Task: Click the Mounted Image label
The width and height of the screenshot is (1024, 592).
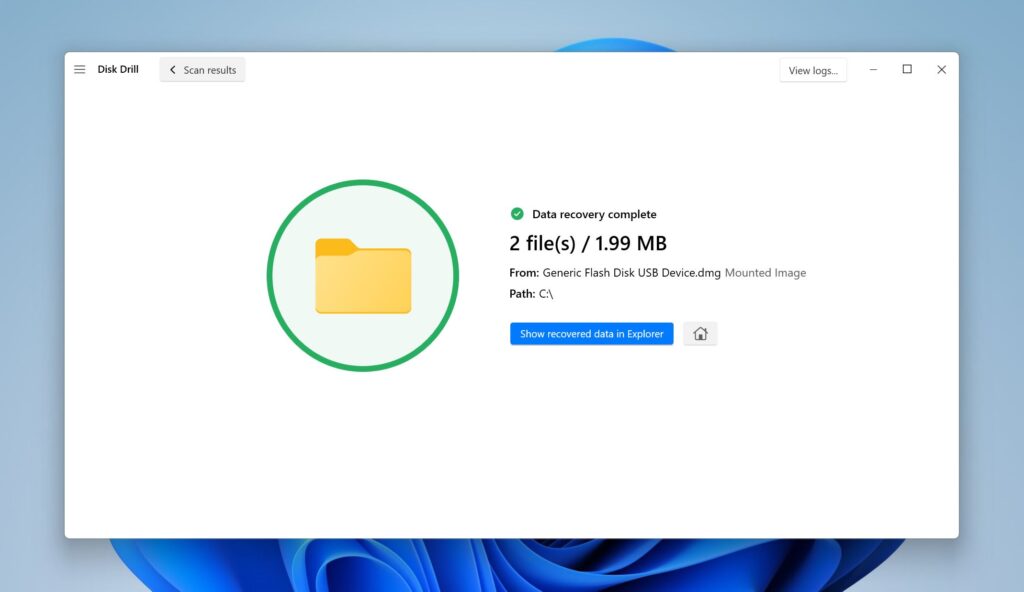Action: [766, 272]
